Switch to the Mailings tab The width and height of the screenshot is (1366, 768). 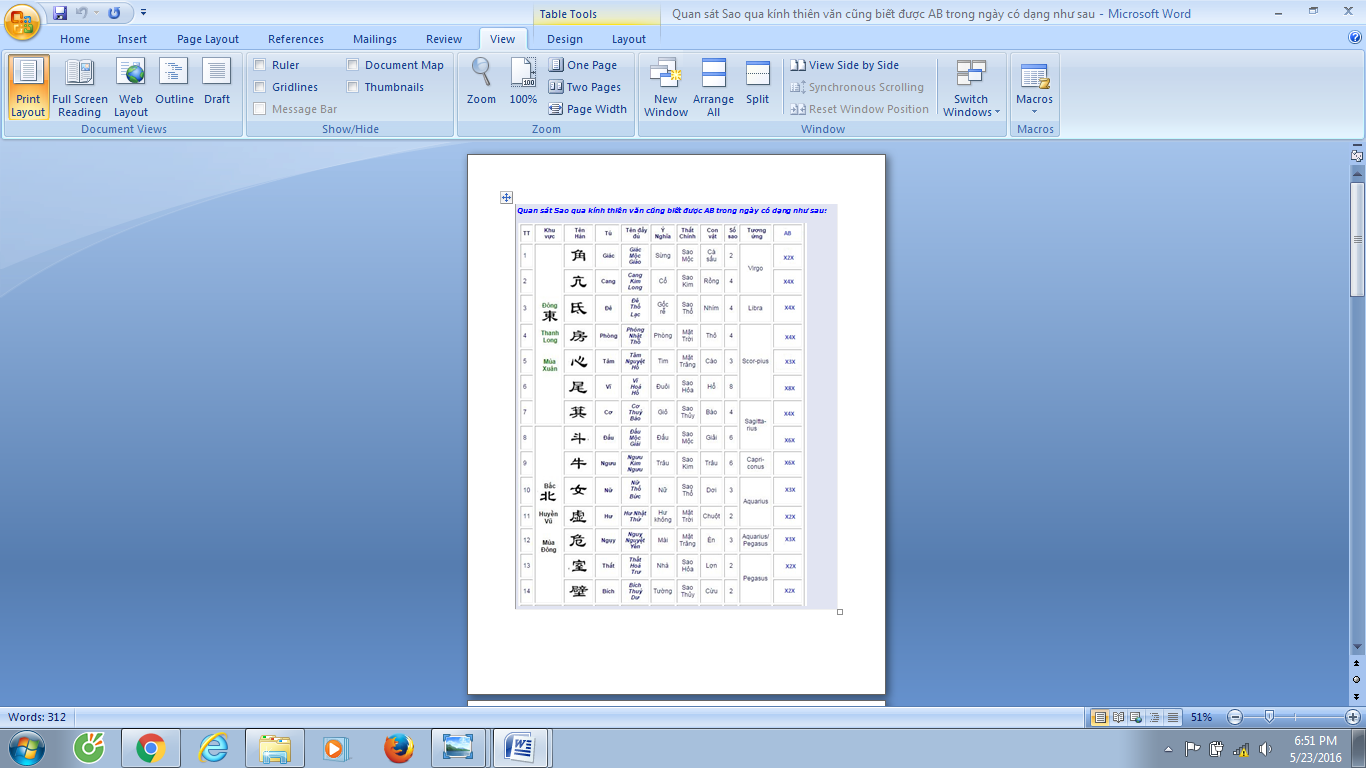(375, 39)
